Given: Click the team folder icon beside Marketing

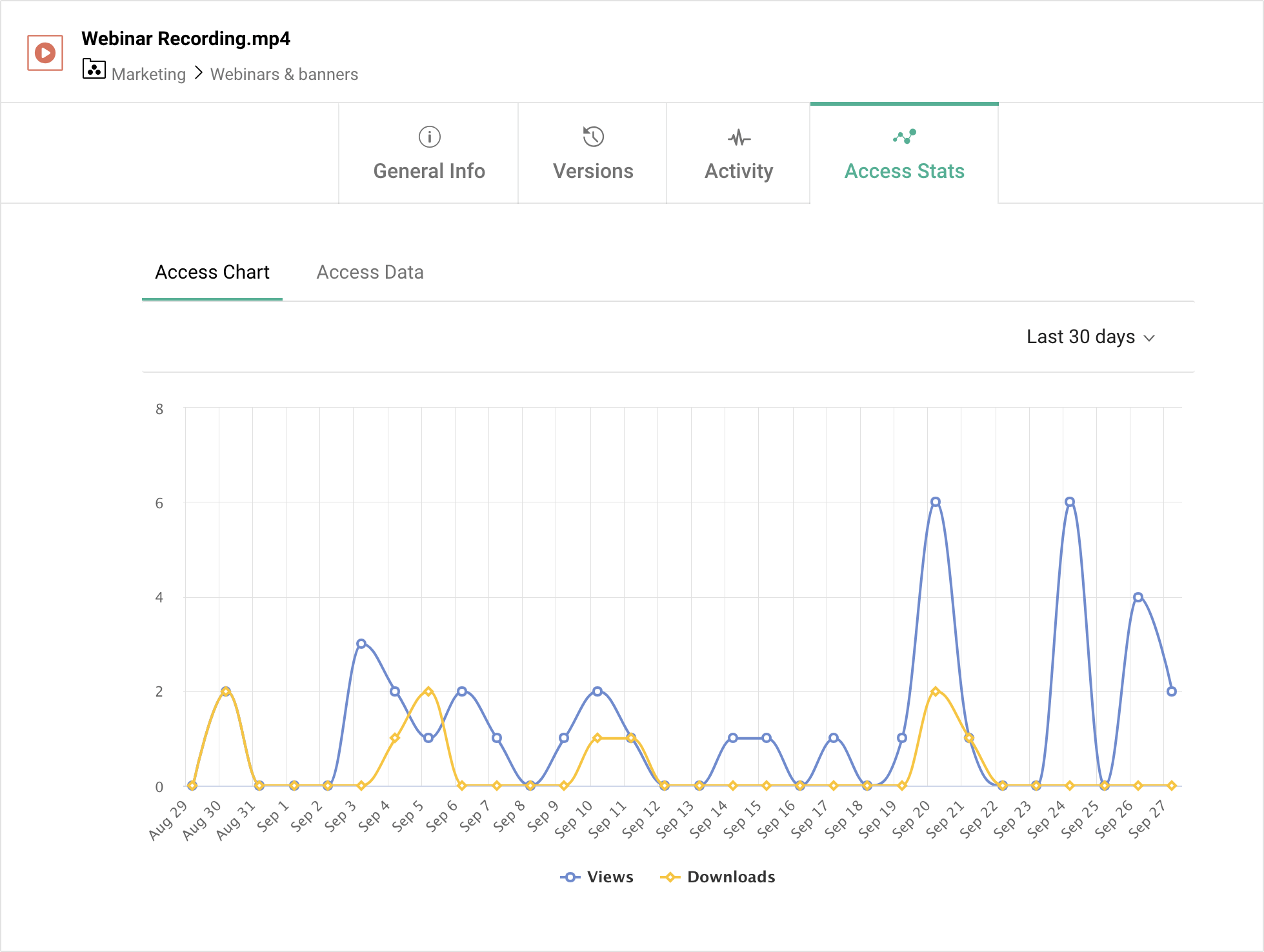Looking at the screenshot, I should (x=94, y=69).
